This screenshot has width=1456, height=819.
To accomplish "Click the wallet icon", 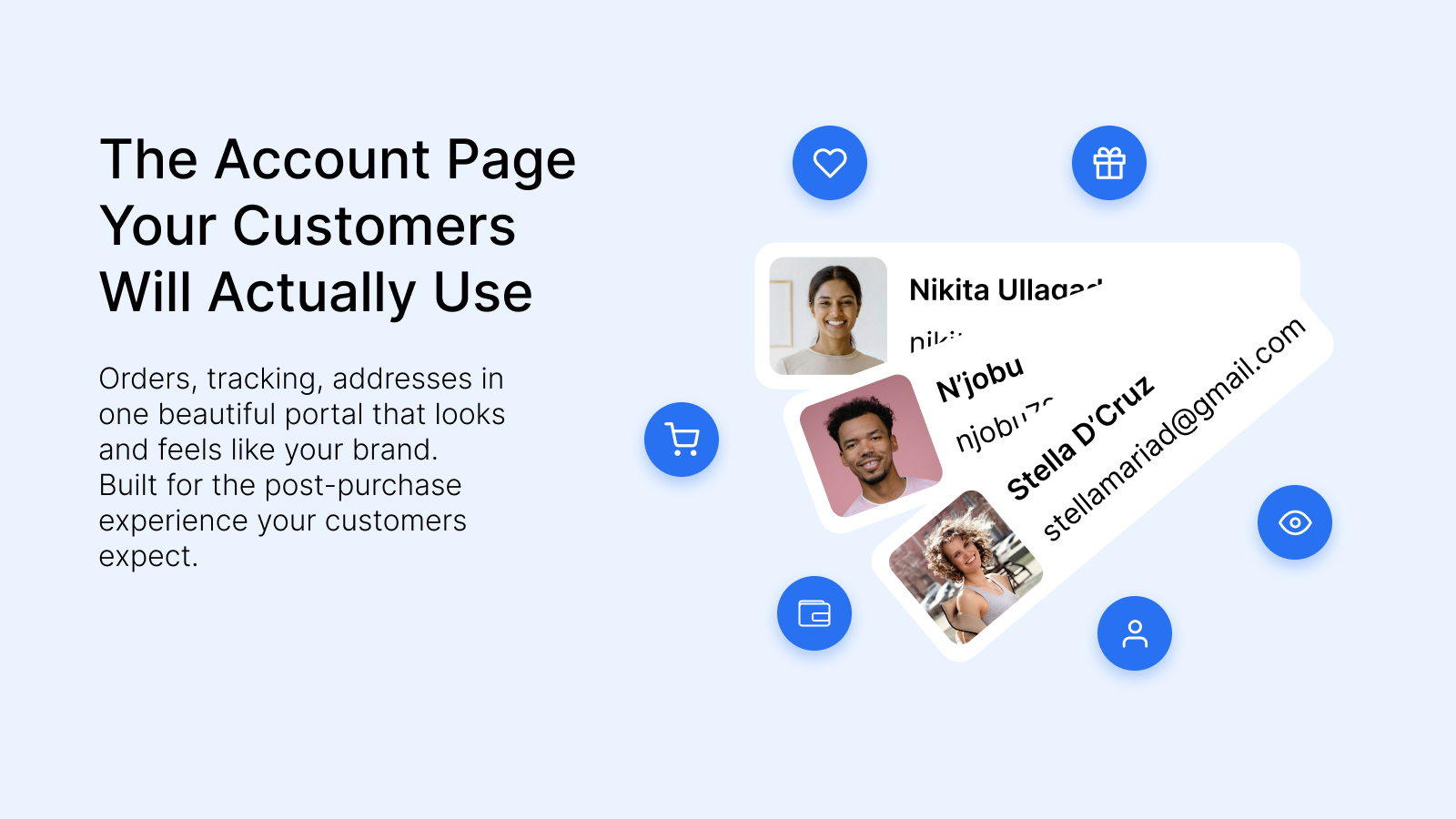I will [814, 613].
